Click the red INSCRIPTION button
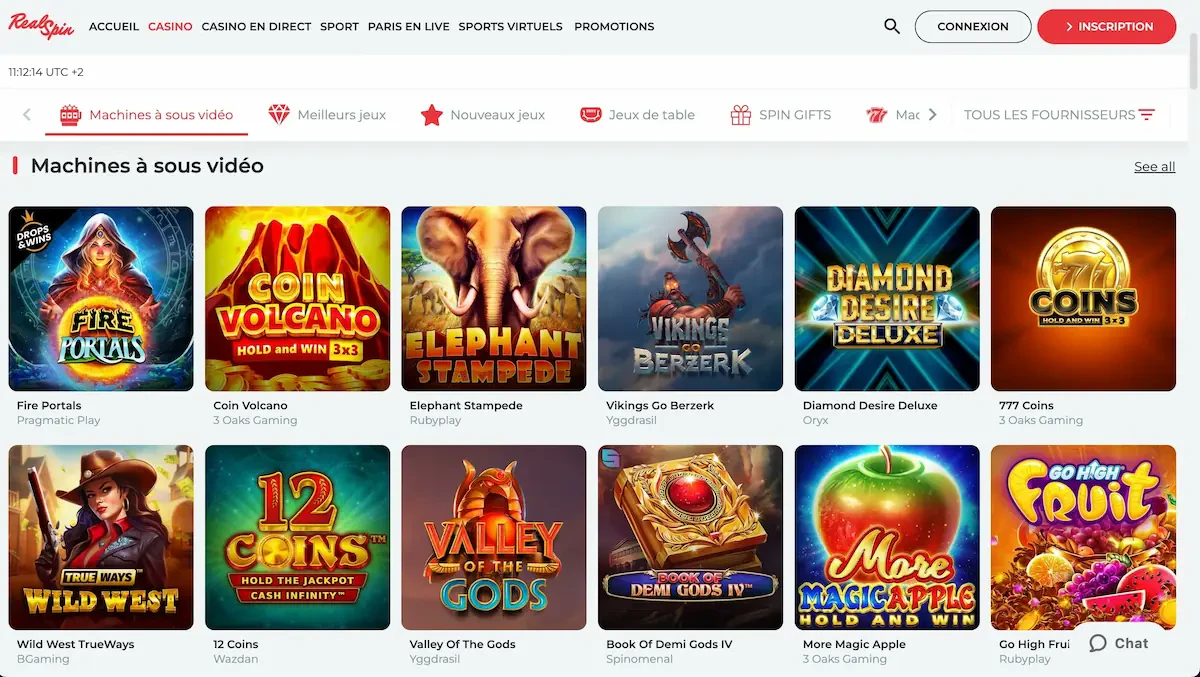 [x=1107, y=27]
